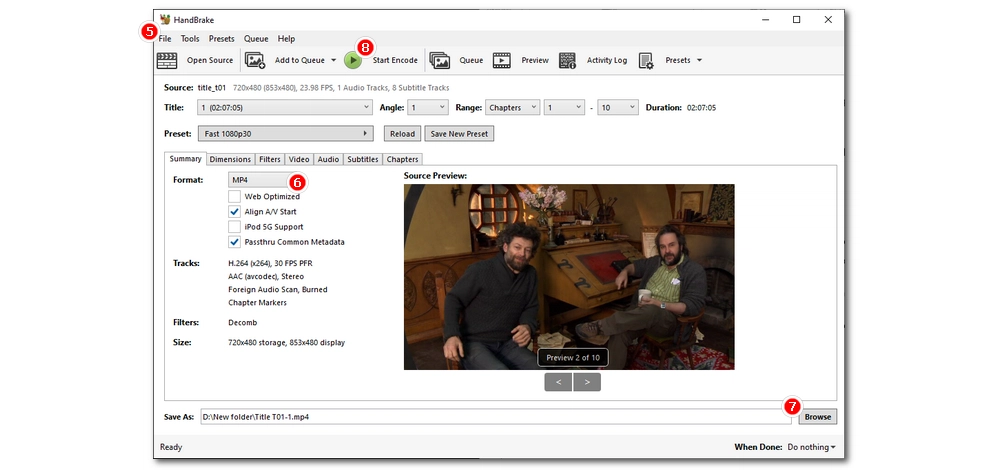1000x470 pixels.
Task: Click Save New Preset button
Action: 459,134
